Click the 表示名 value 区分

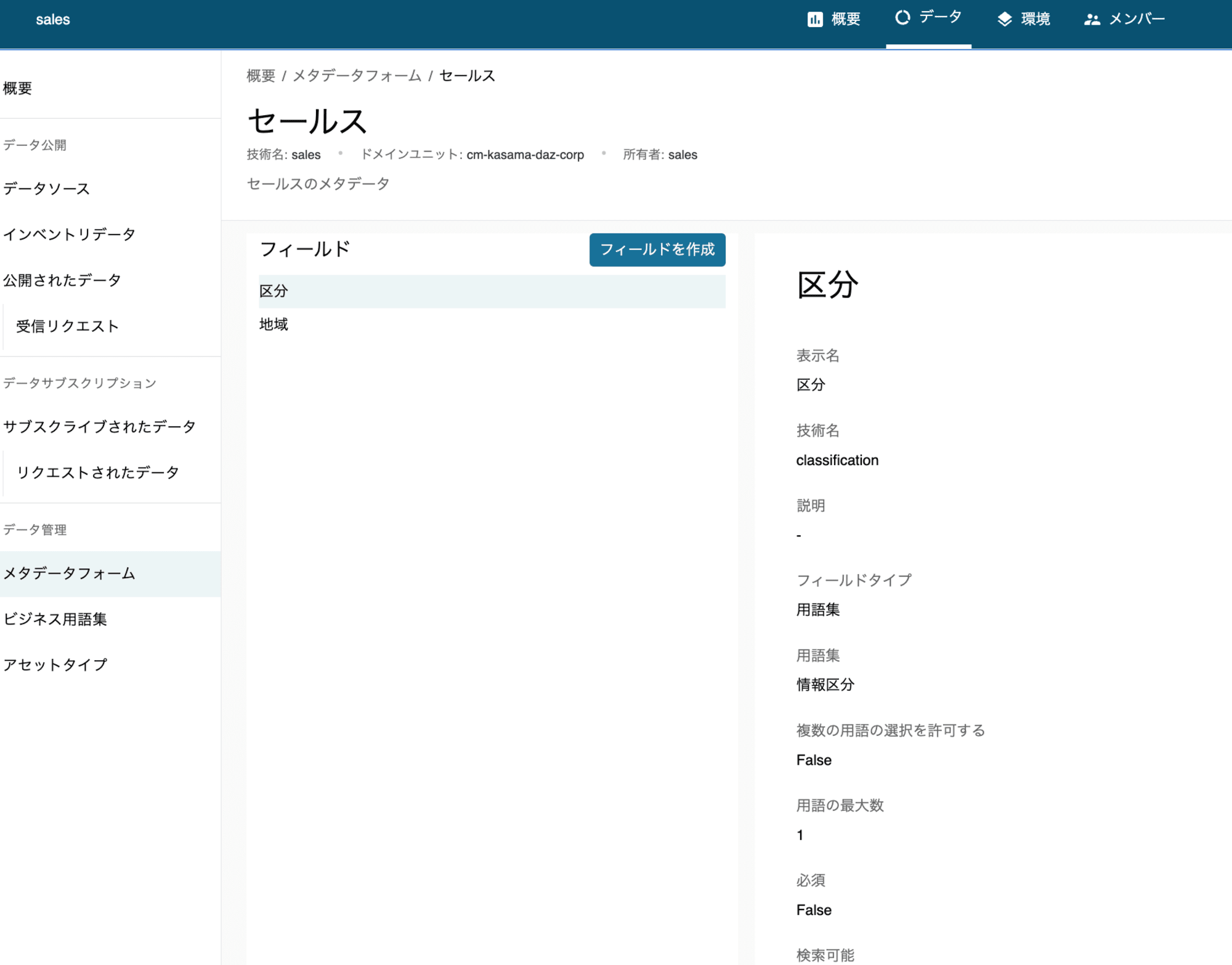coord(810,385)
